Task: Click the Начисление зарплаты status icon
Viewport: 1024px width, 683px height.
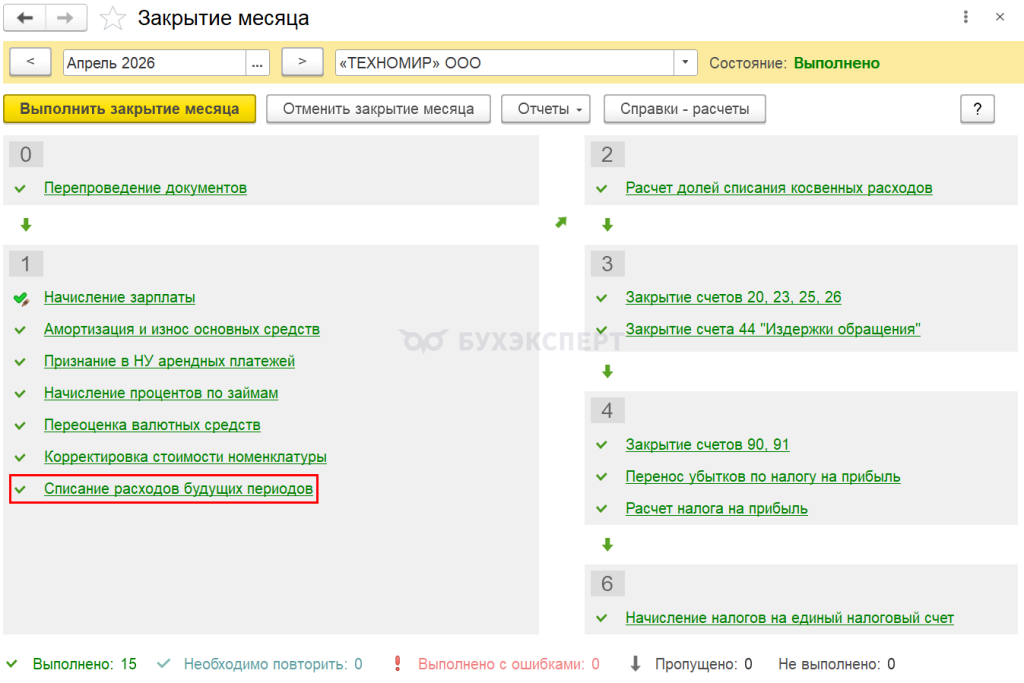Action: 21,298
